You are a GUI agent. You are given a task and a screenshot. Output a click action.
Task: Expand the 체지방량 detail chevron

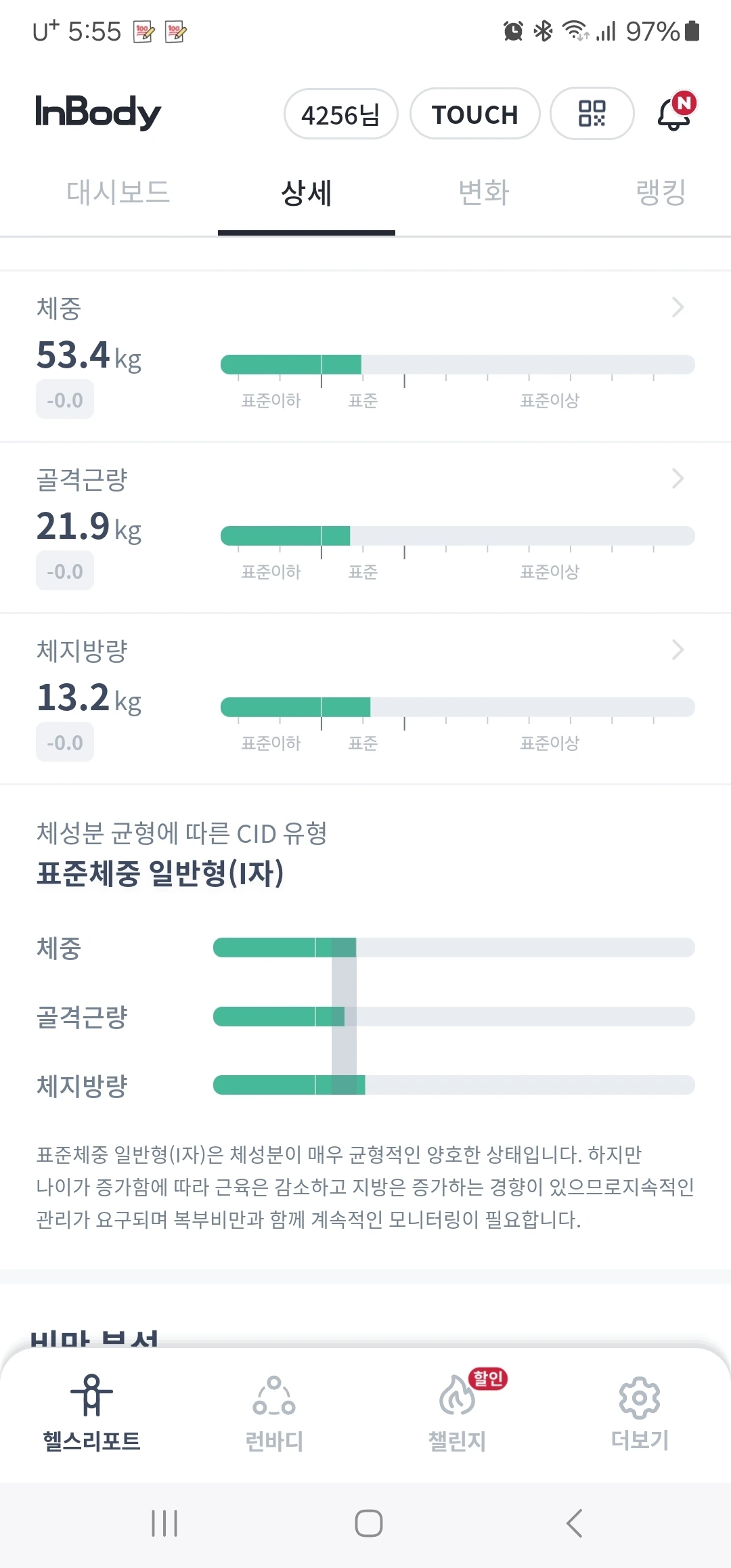pos(678,650)
